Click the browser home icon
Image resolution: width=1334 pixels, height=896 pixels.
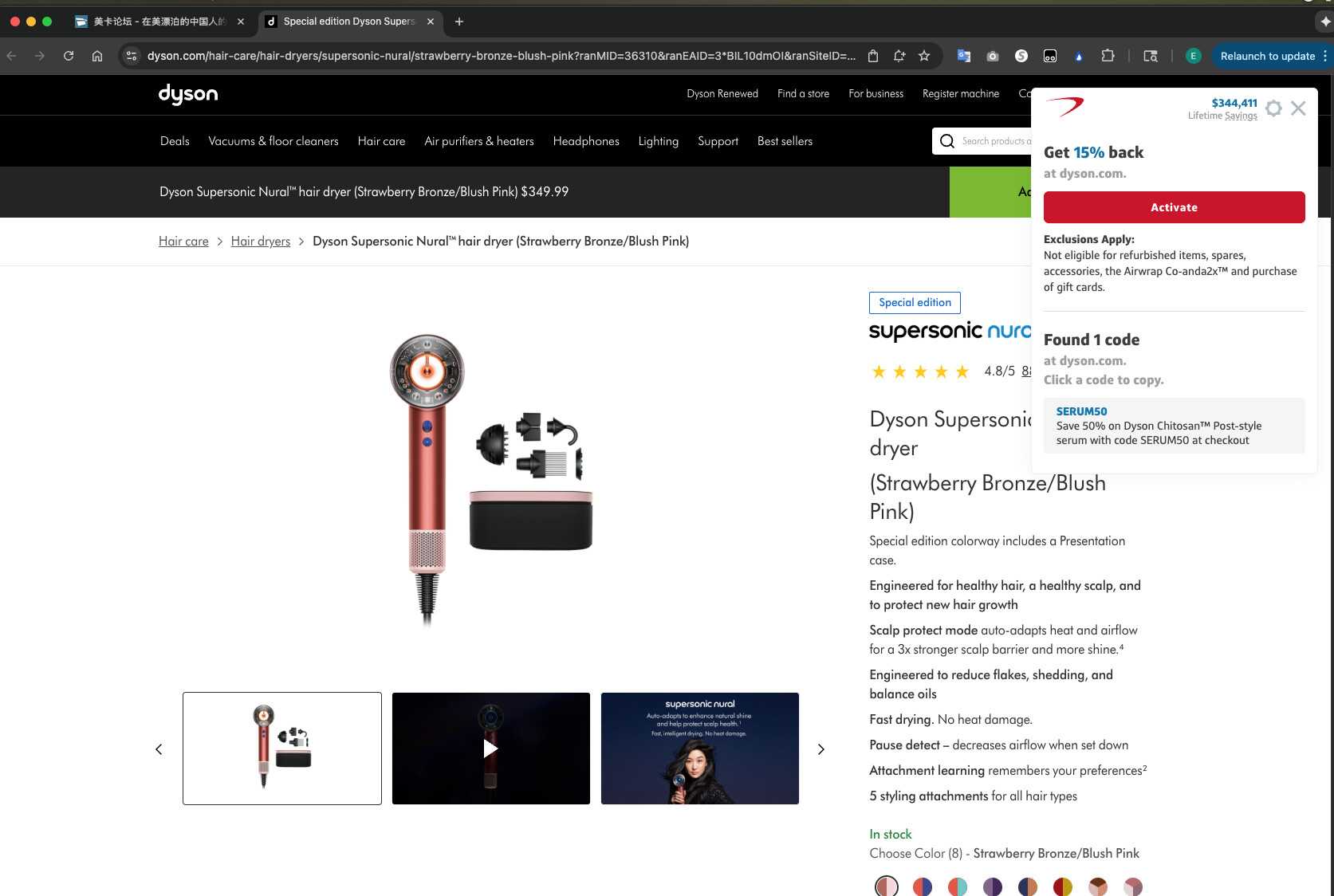tap(97, 56)
